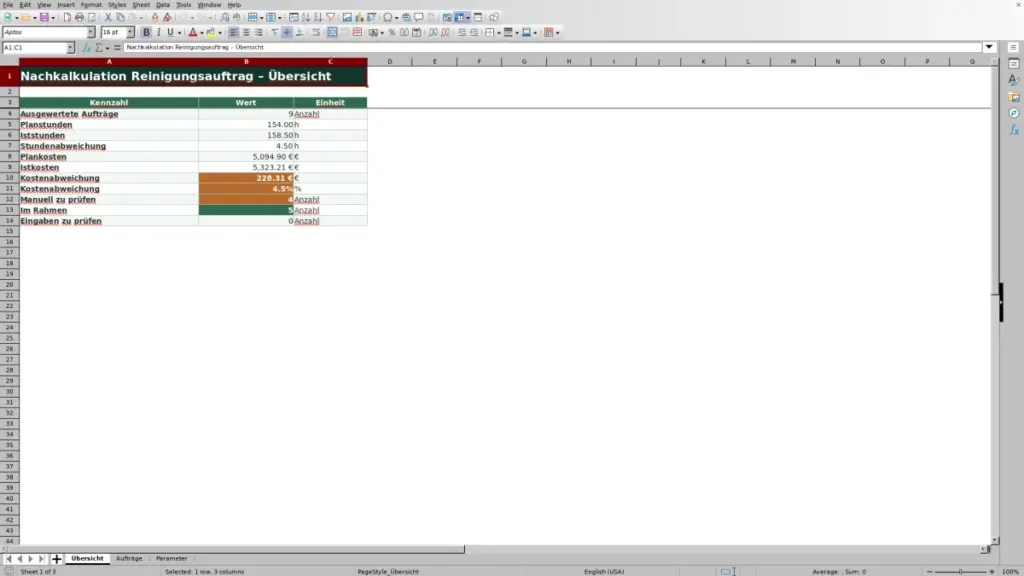
Task: Click the zoom slider in status bar
Action: pos(961,571)
